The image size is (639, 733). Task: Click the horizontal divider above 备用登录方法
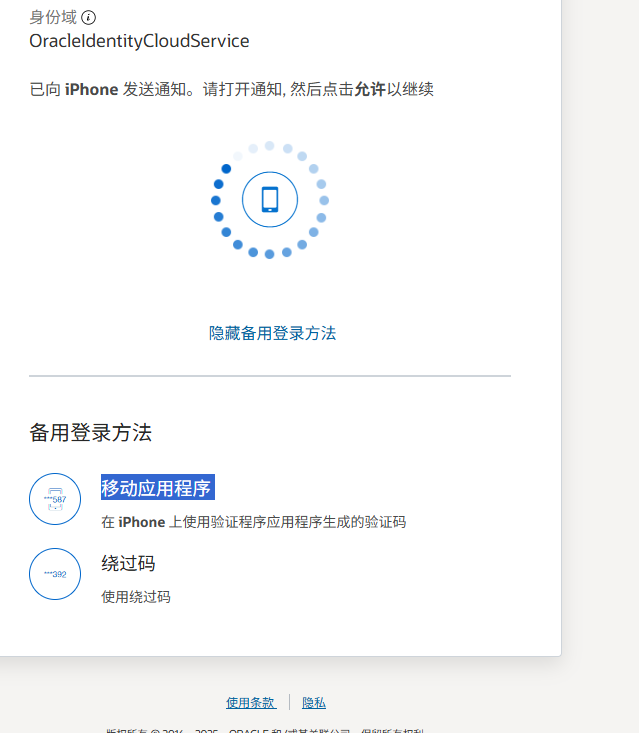point(270,376)
